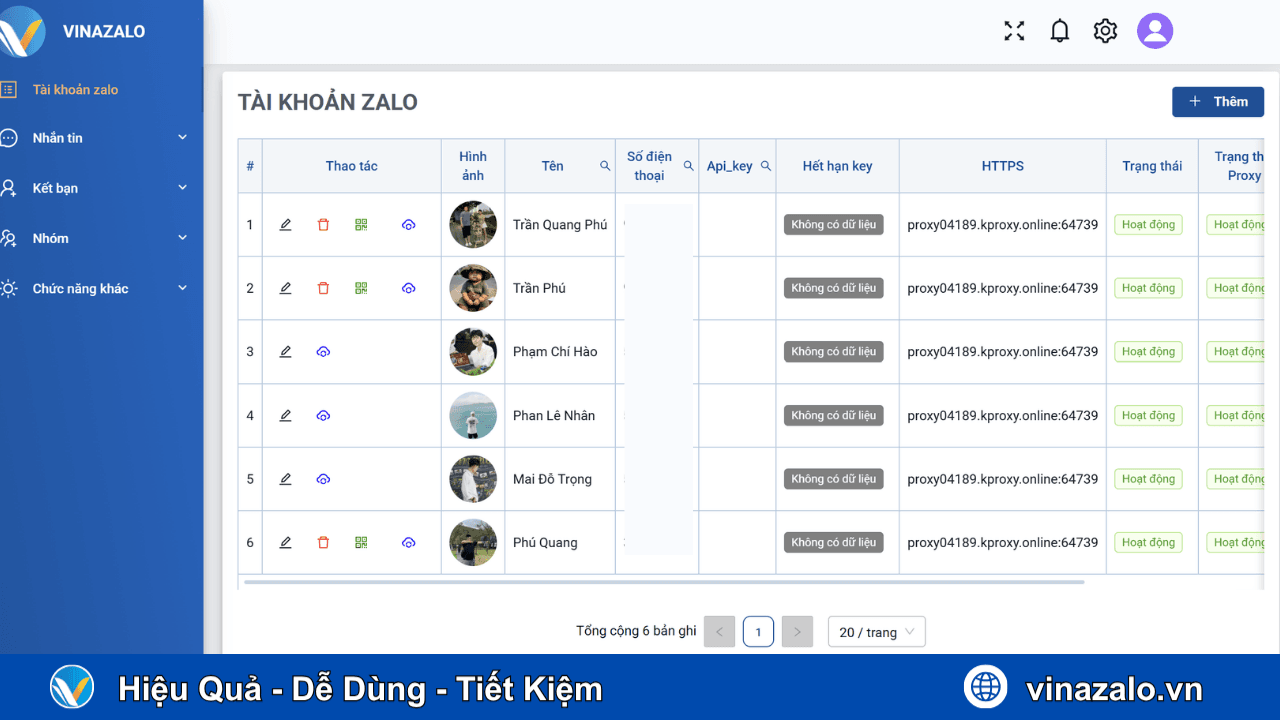1280x720 pixels.
Task: Open QR code for Phú Quang
Action: 361,542
